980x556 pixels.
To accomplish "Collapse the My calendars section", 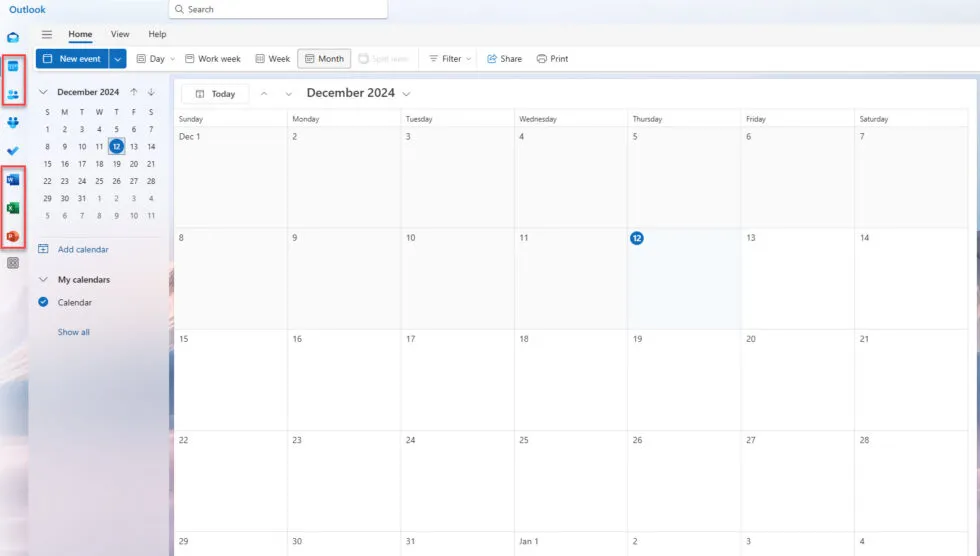I will pos(43,279).
